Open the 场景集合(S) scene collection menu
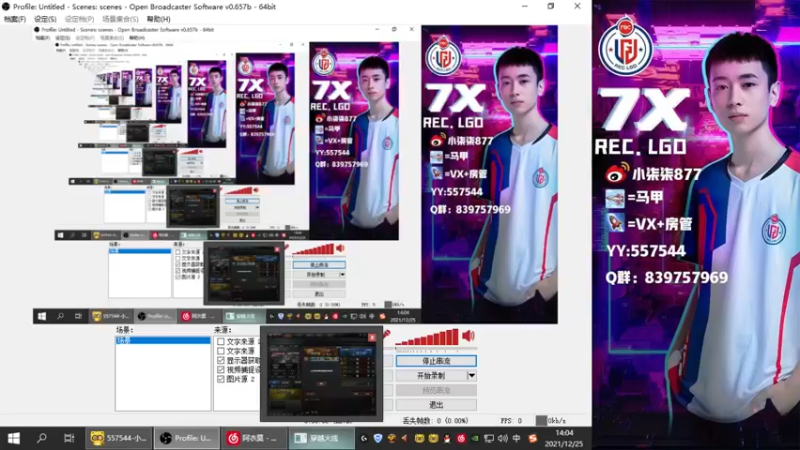This screenshot has width=800, height=450. tap(120, 19)
